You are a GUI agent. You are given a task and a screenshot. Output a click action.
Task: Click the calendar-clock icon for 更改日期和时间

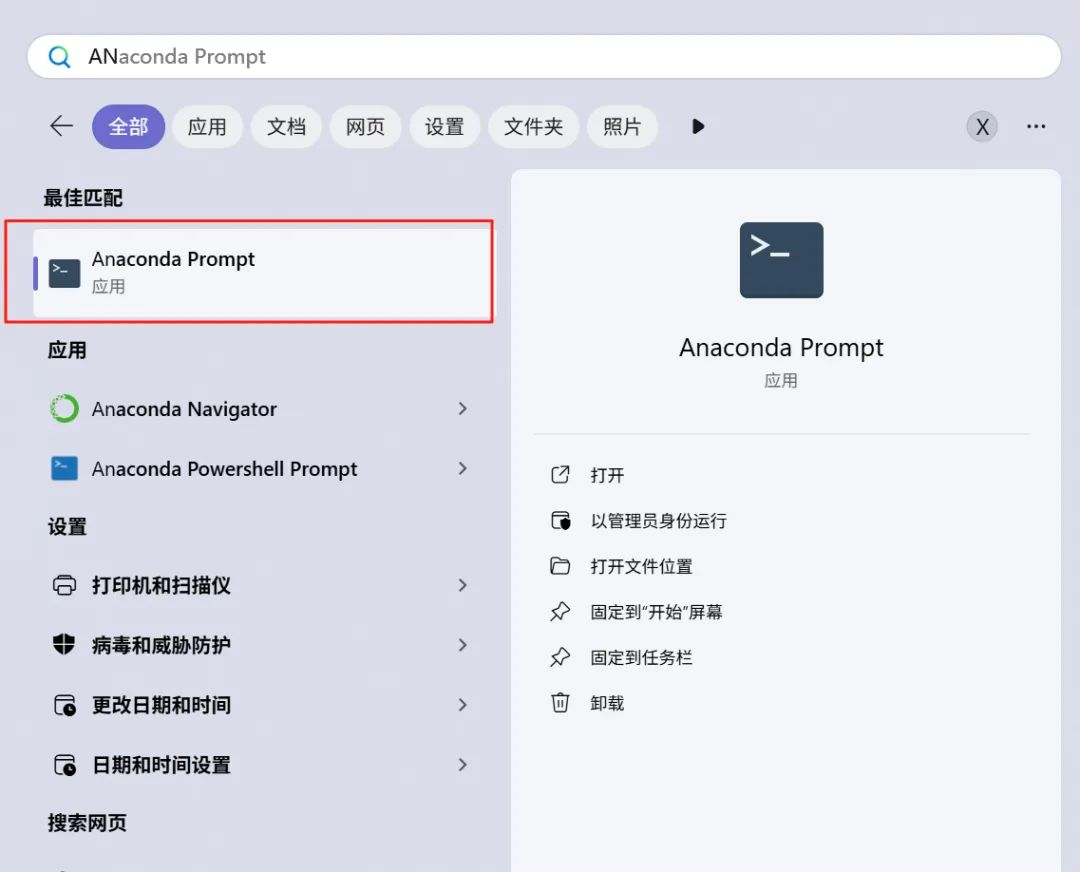[65, 705]
